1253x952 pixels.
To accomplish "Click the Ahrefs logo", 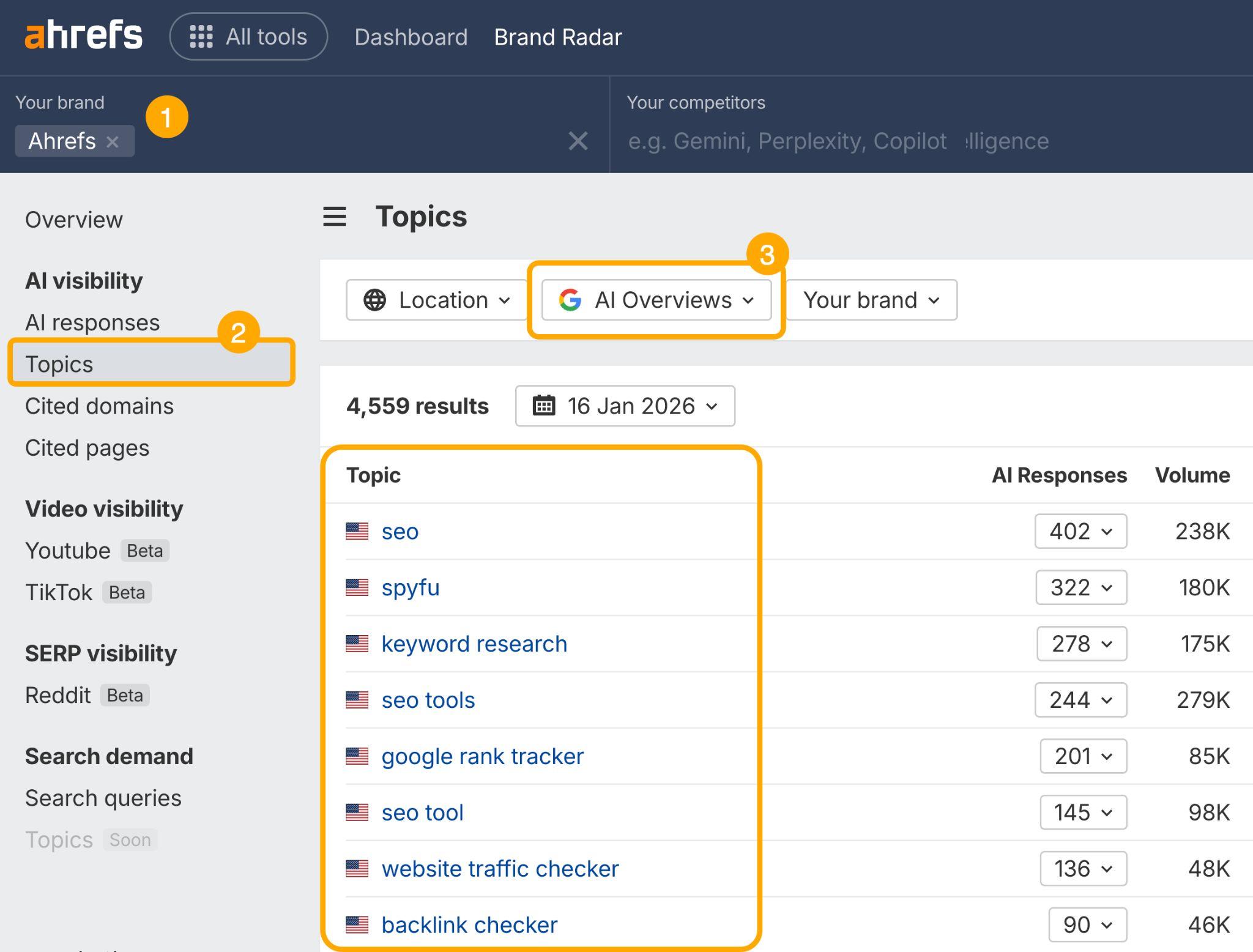I will (82, 35).
